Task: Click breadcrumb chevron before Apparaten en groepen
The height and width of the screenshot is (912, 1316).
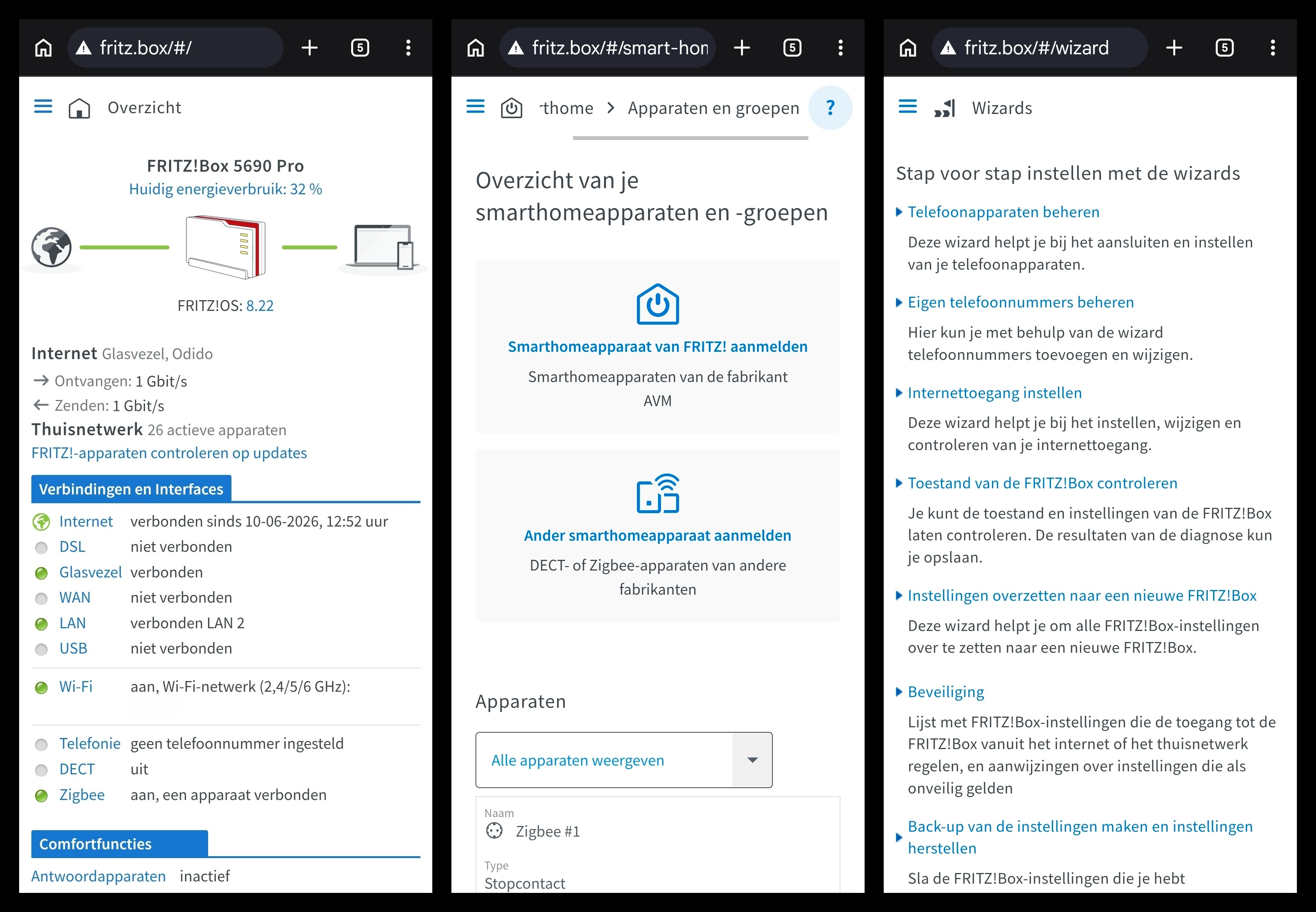Action: [x=611, y=108]
